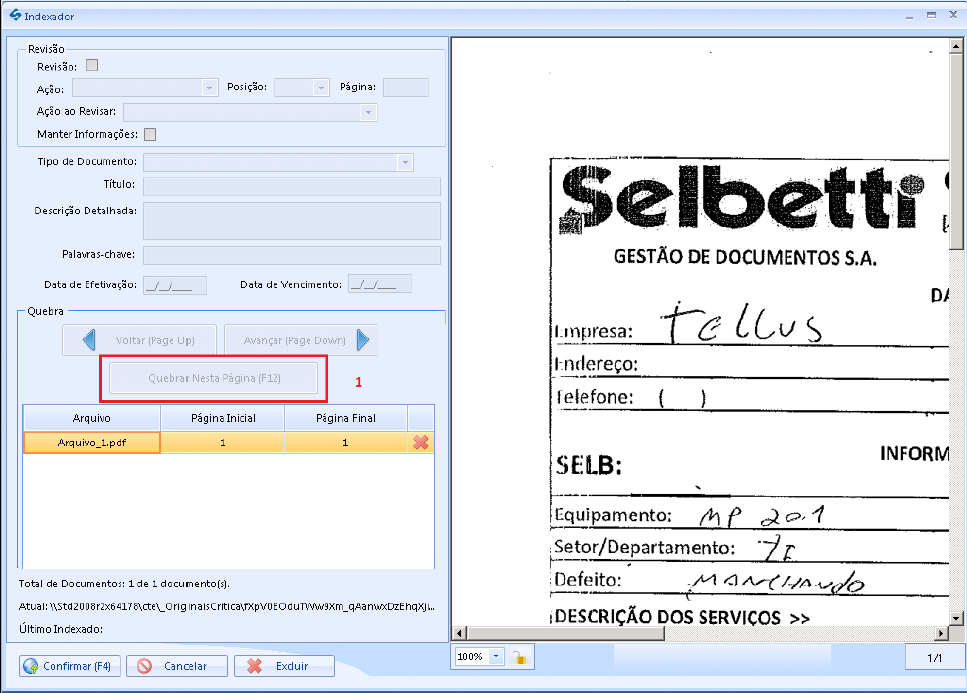The width and height of the screenshot is (967, 693).
Task: Sort by the Arquivo column header
Action: (92, 418)
